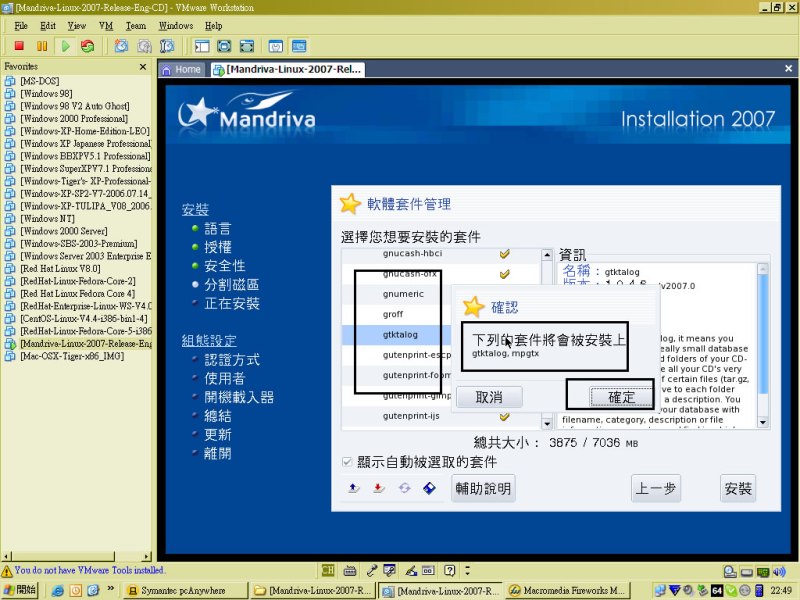Toggle the 顯示自動被選取的套件 checkbox
The image size is (800, 600).
pos(347,462)
